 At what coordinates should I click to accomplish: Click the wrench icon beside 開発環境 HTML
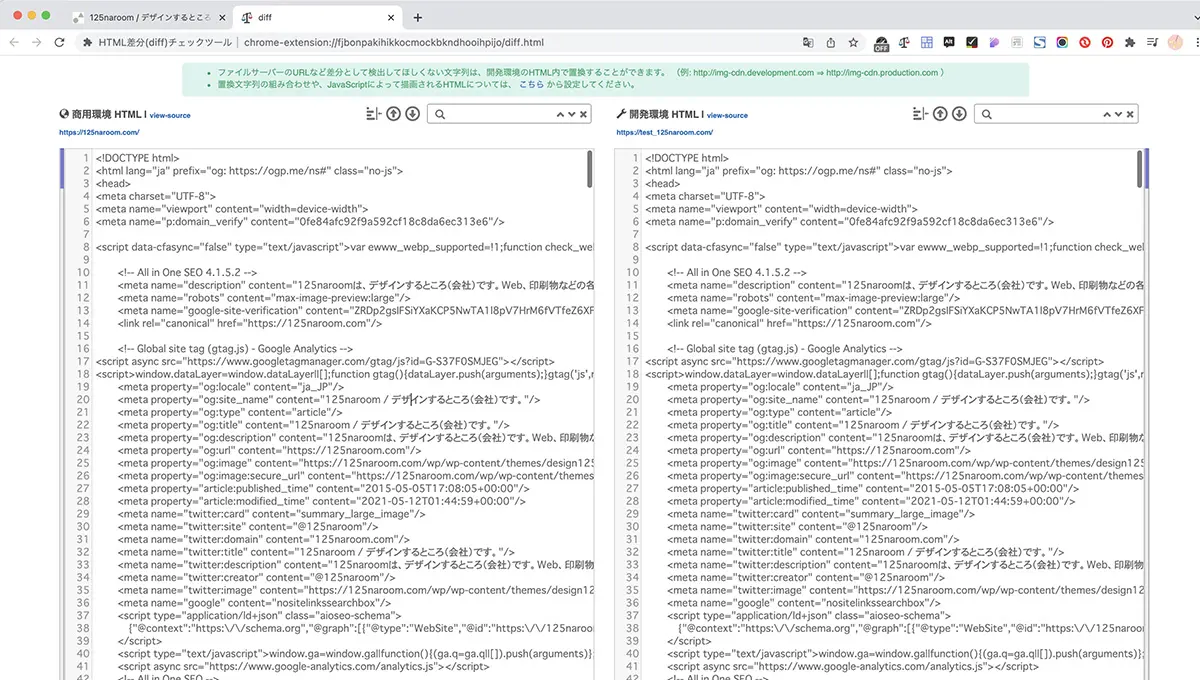(621, 114)
